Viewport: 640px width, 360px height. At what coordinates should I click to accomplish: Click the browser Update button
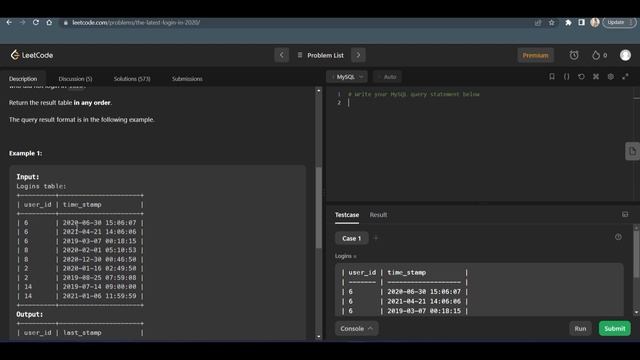(619, 22)
